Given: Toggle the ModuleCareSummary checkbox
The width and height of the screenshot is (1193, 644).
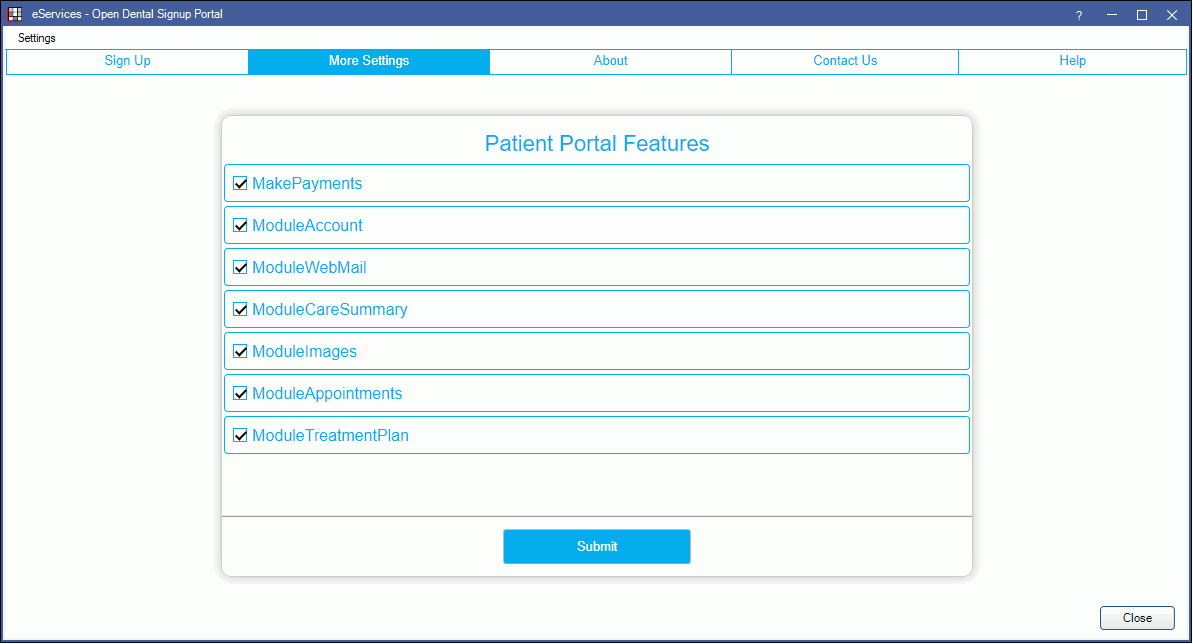Looking at the screenshot, I should [240, 309].
